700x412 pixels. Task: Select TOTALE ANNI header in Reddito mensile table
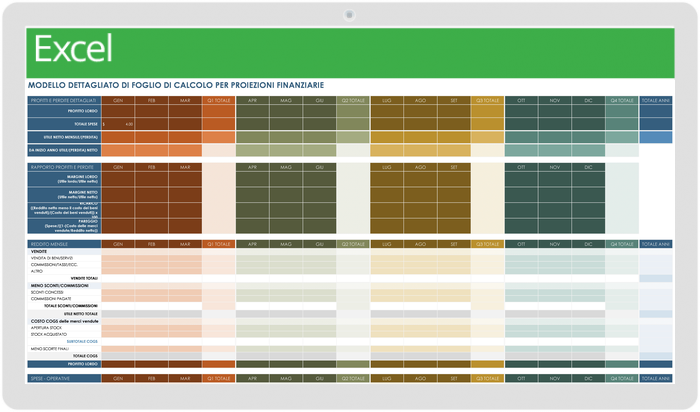click(656, 244)
